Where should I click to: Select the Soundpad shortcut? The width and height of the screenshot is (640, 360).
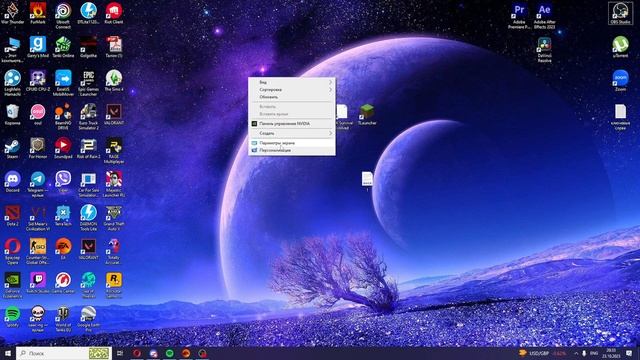coord(63,148)
